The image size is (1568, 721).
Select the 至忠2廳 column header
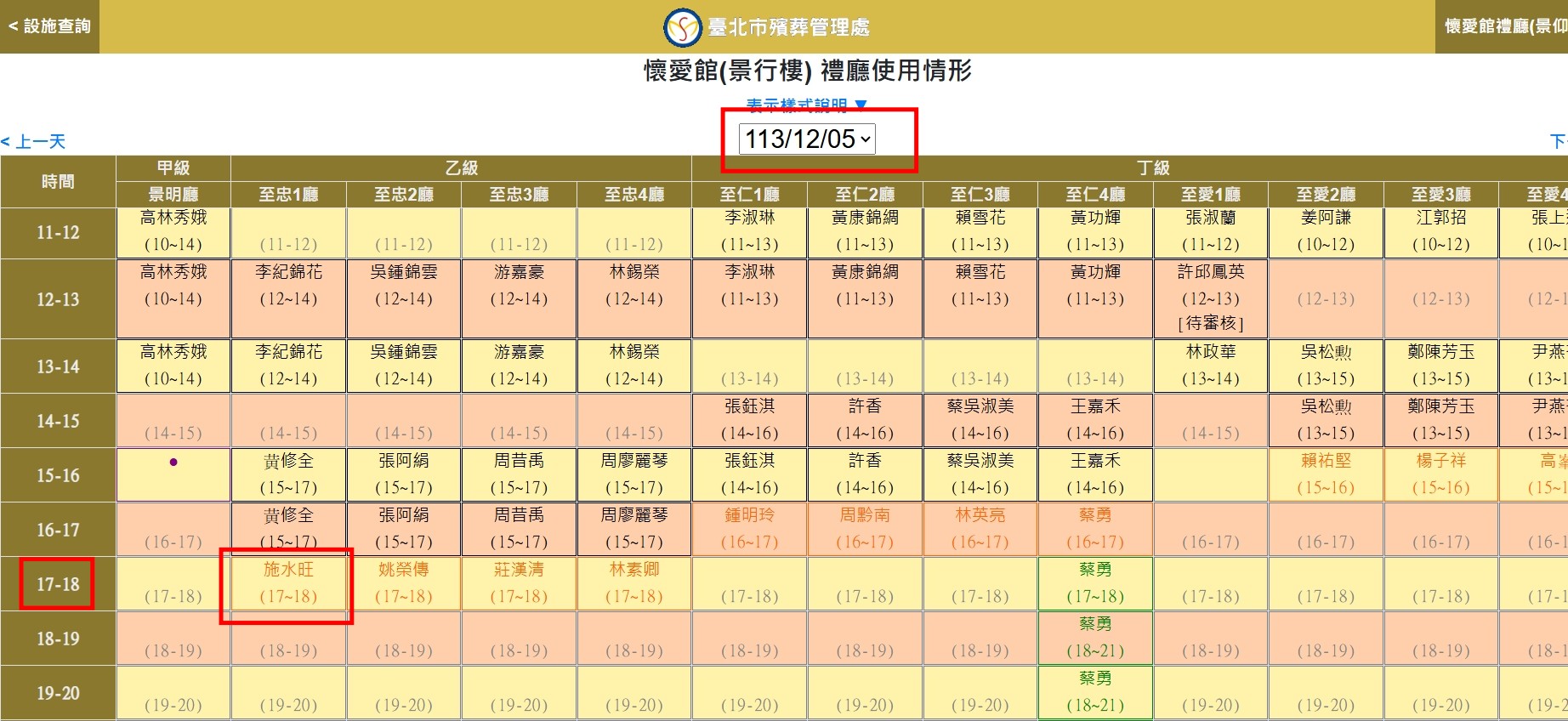(x=404, y=195)
